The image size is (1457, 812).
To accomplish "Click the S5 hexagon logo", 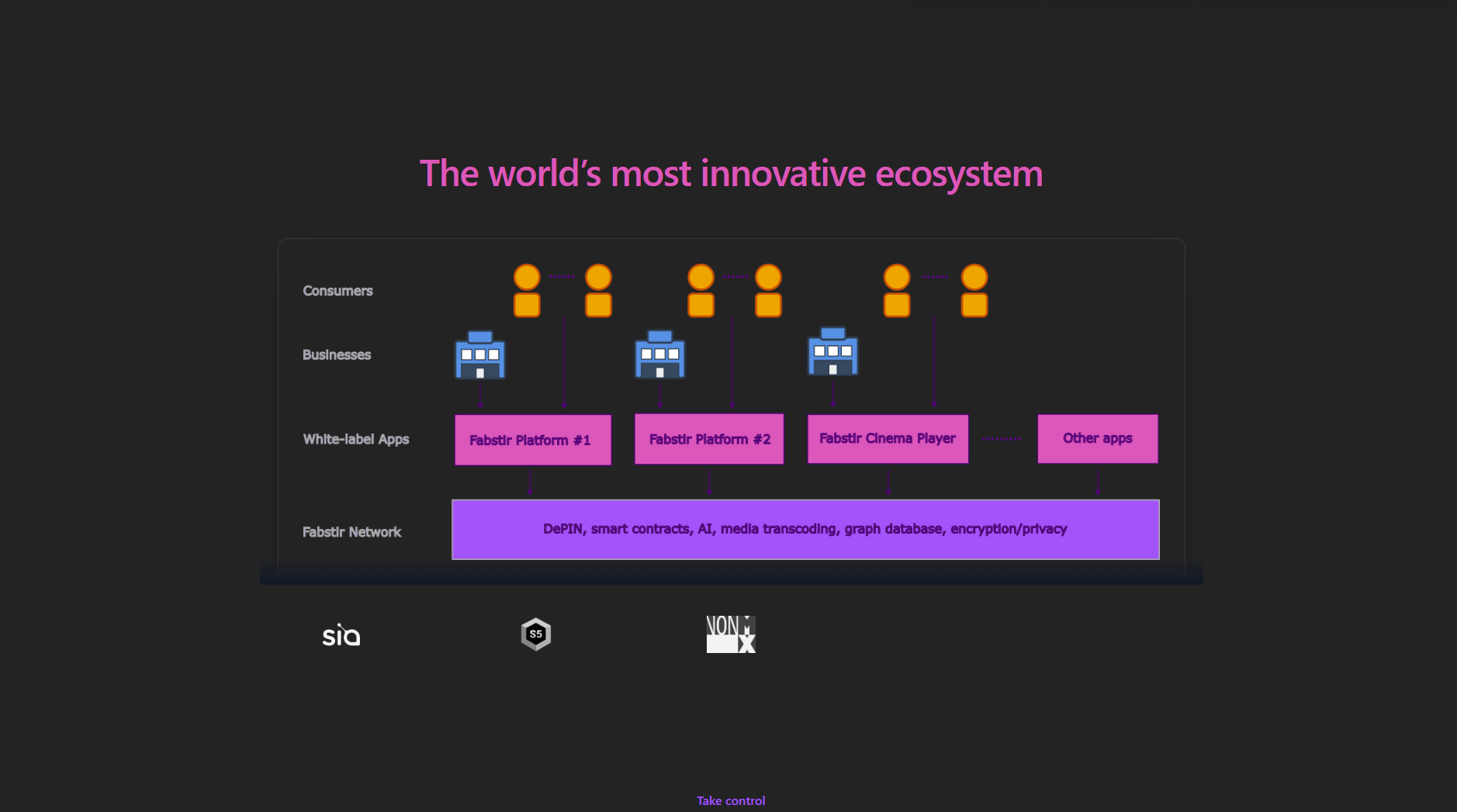I will [536, 634].
